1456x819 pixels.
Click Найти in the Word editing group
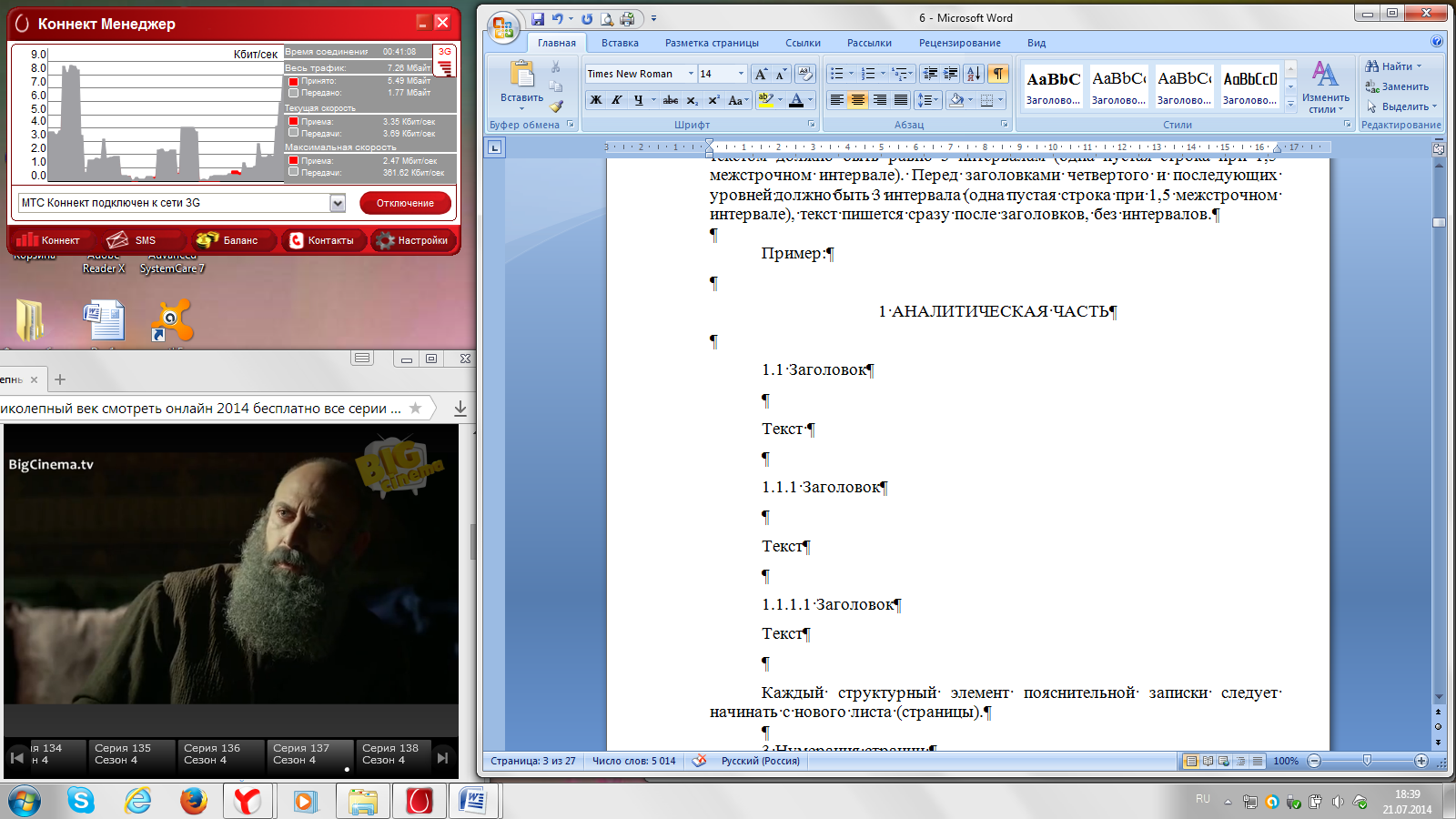(x=1392, y=66)
